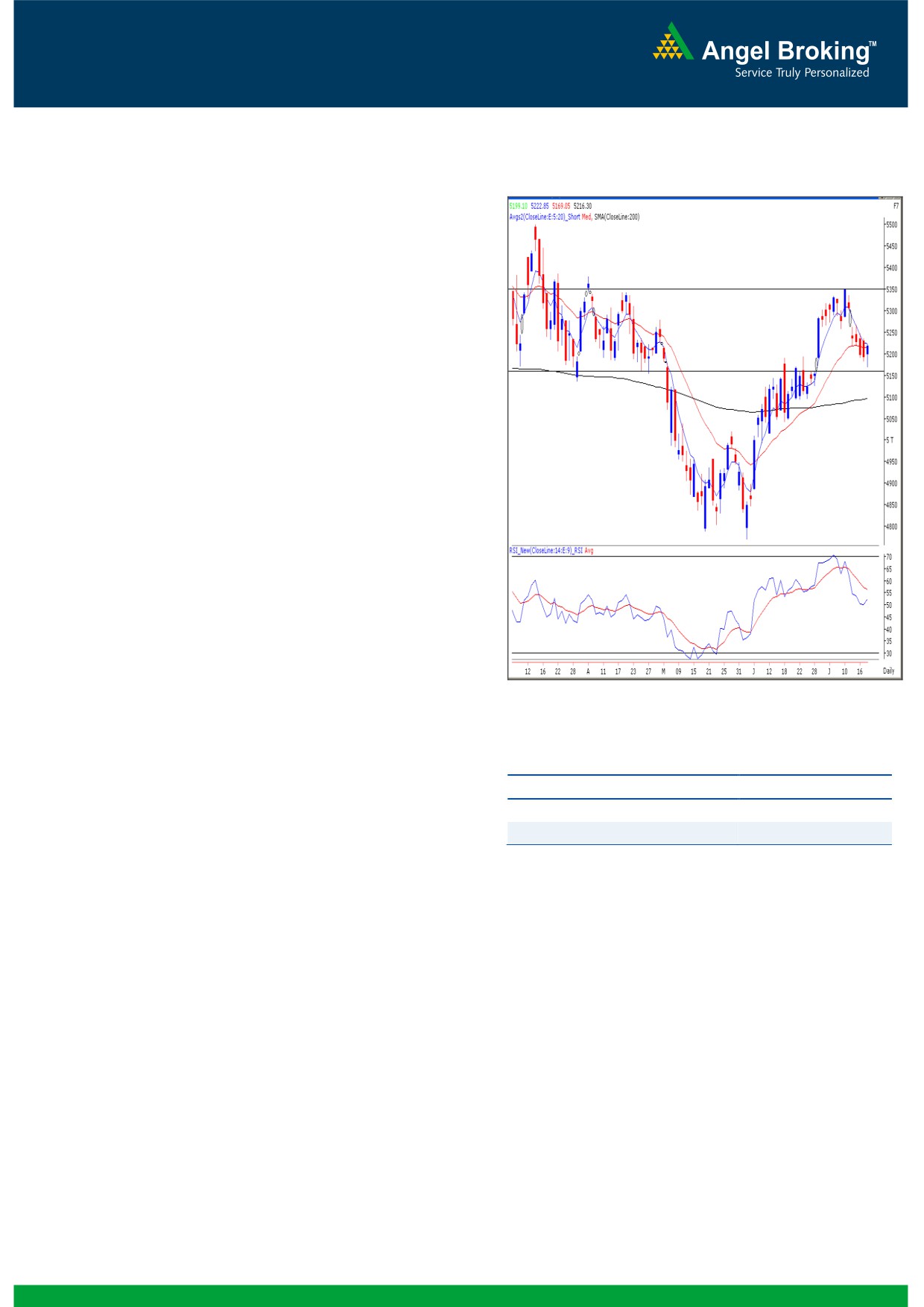Screen dimensions: 924x1307
Task: Click the last blue candlestick on chart
Action: pyautogui.click(x=867, y=350)
